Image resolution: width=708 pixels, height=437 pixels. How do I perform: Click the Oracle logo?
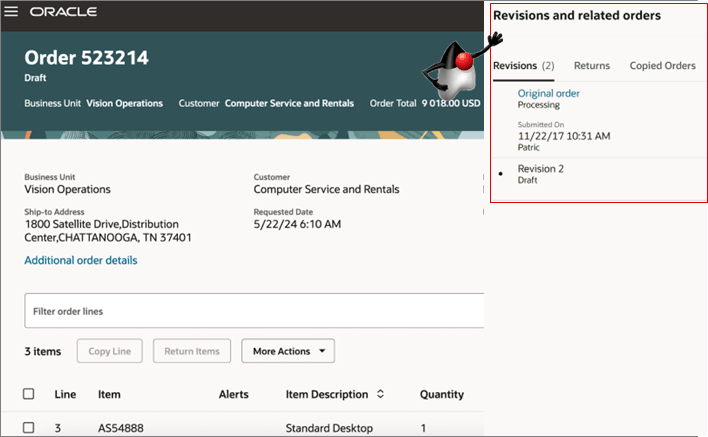pos(63,12)
